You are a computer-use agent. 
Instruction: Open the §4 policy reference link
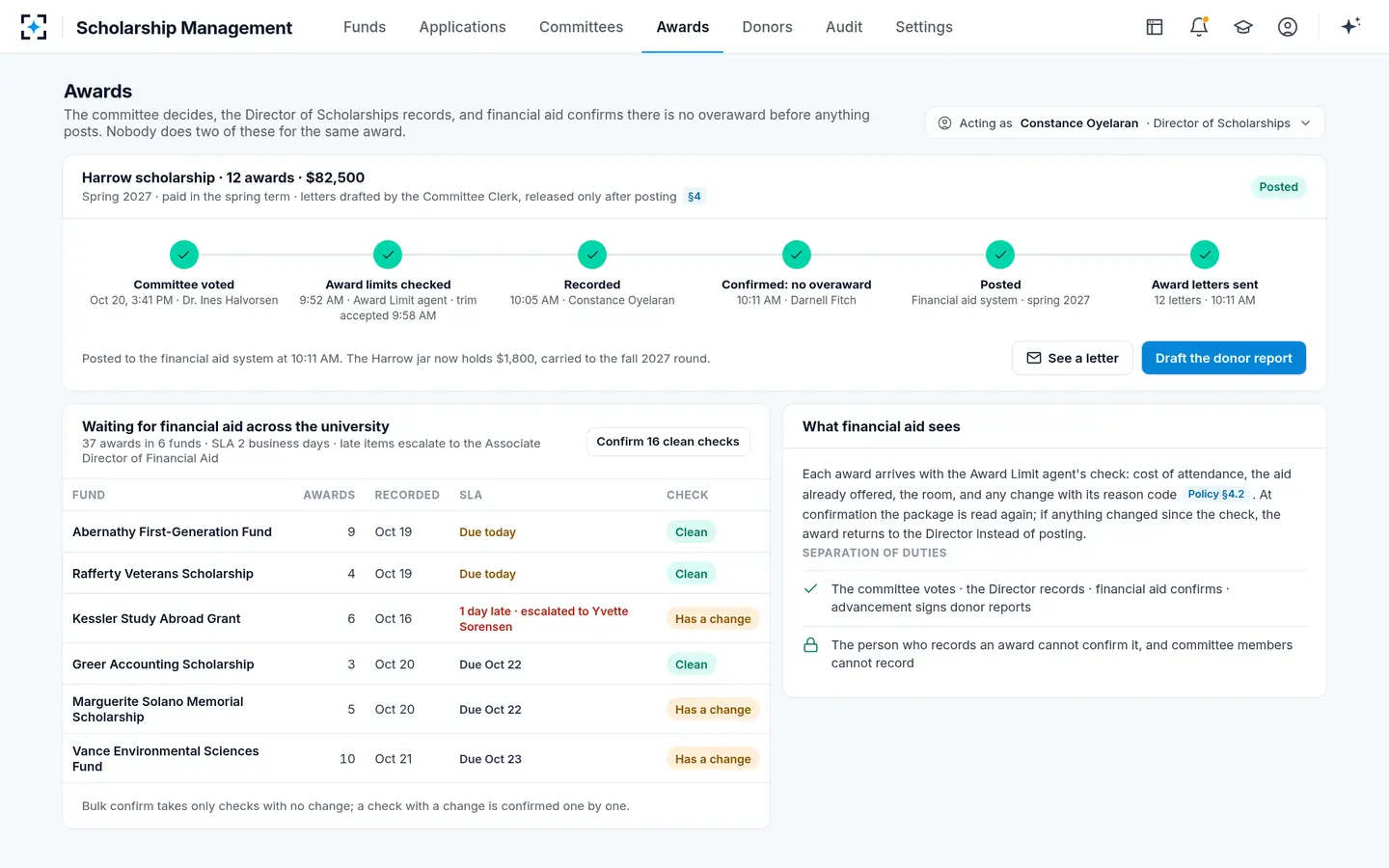tap(694, 197)
